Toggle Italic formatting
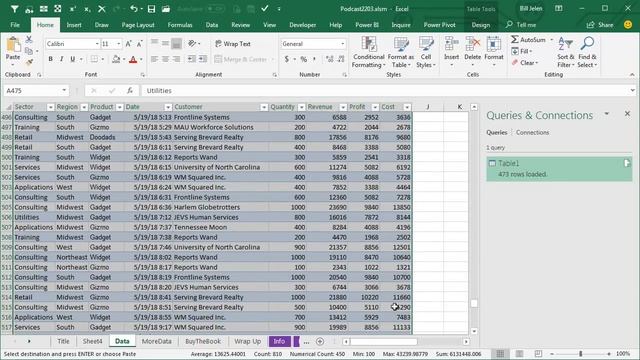Image resolution: width=640 pixels, height=360 pixels. [x=62, y=59]
